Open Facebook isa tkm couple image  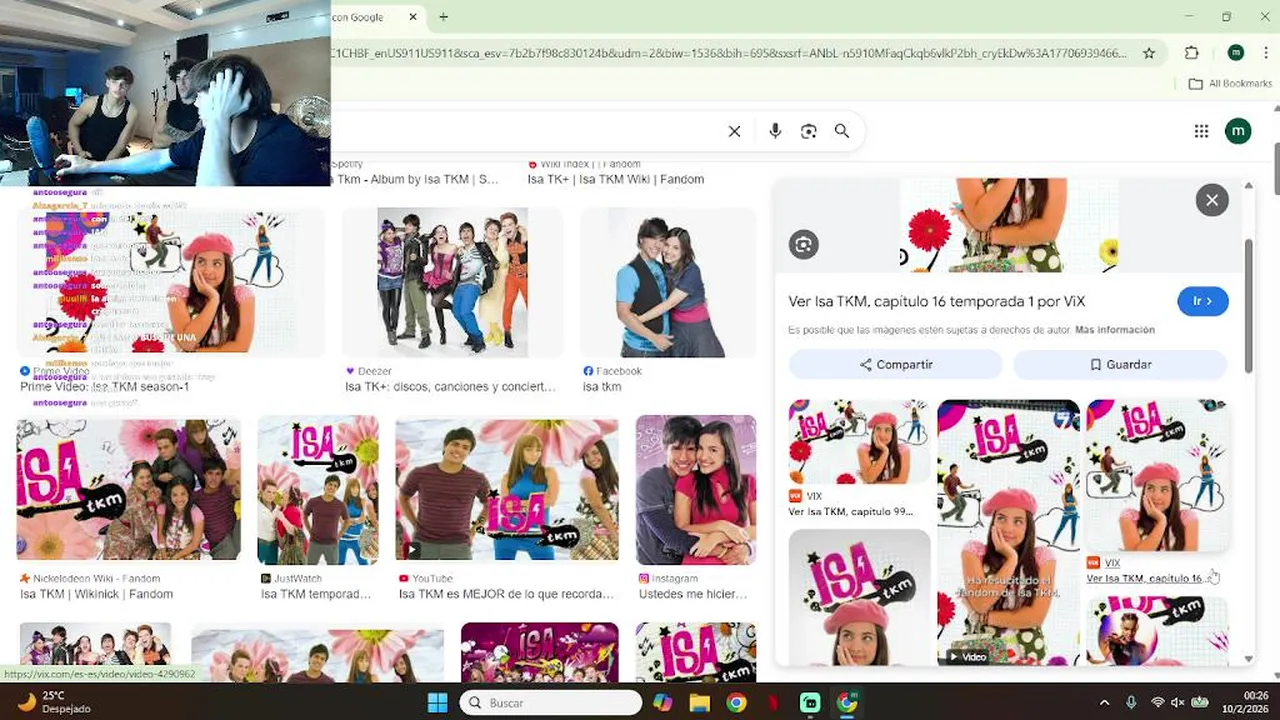coord(668,282)
